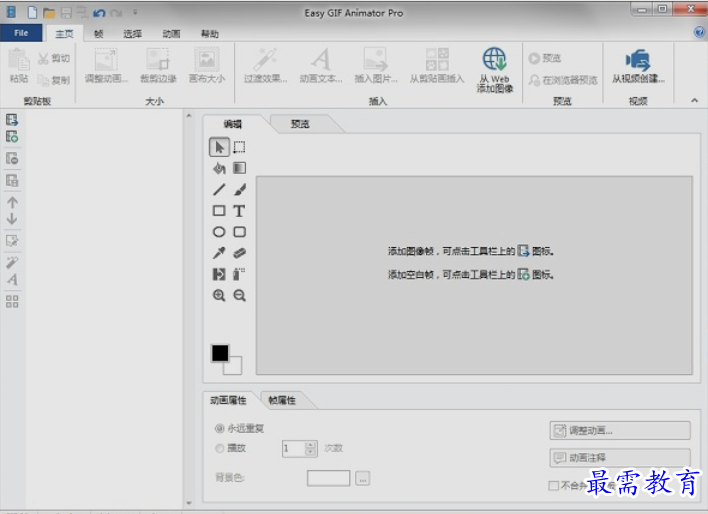
Task: Collapse the ribbon with the chevron arrow
Action: (694, 100)
